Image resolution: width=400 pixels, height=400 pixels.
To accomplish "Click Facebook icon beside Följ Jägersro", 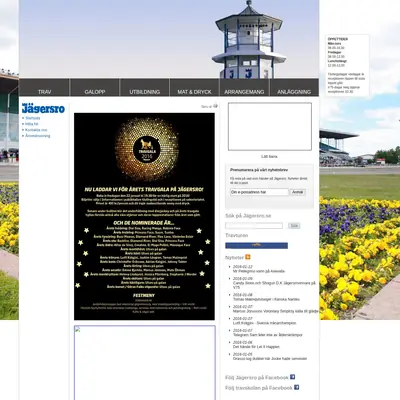I will tap(292, 377).
